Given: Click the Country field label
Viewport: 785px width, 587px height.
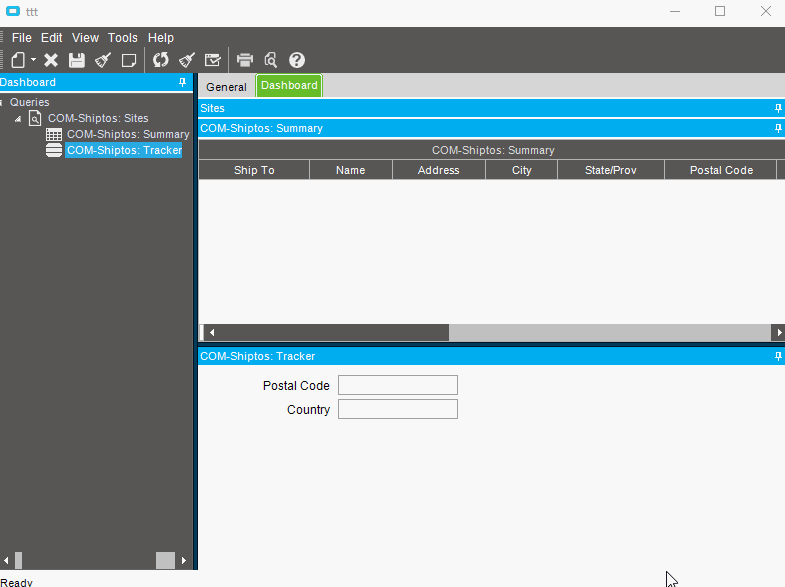Looking at the screenshot, I should 308,410.
